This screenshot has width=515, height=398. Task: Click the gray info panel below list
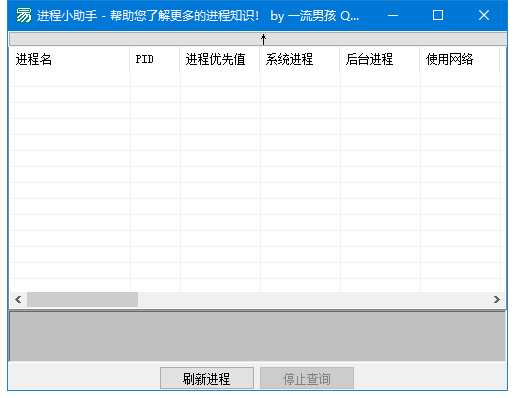[x=257, y=336]
